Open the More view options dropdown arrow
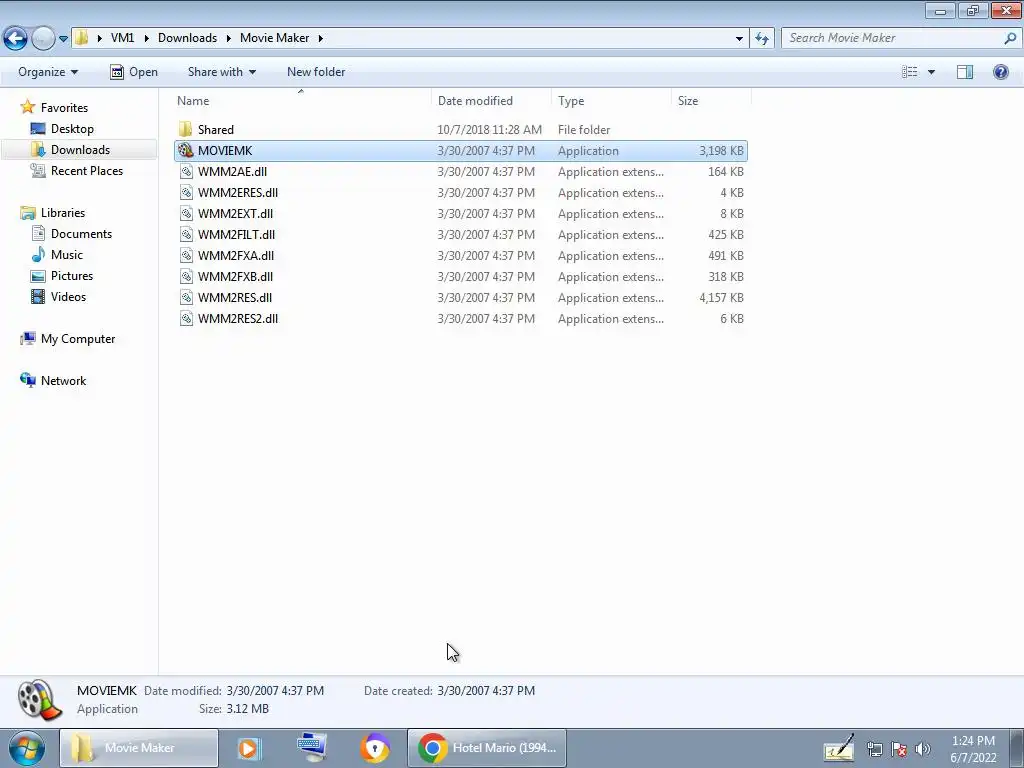 [931, 72]
